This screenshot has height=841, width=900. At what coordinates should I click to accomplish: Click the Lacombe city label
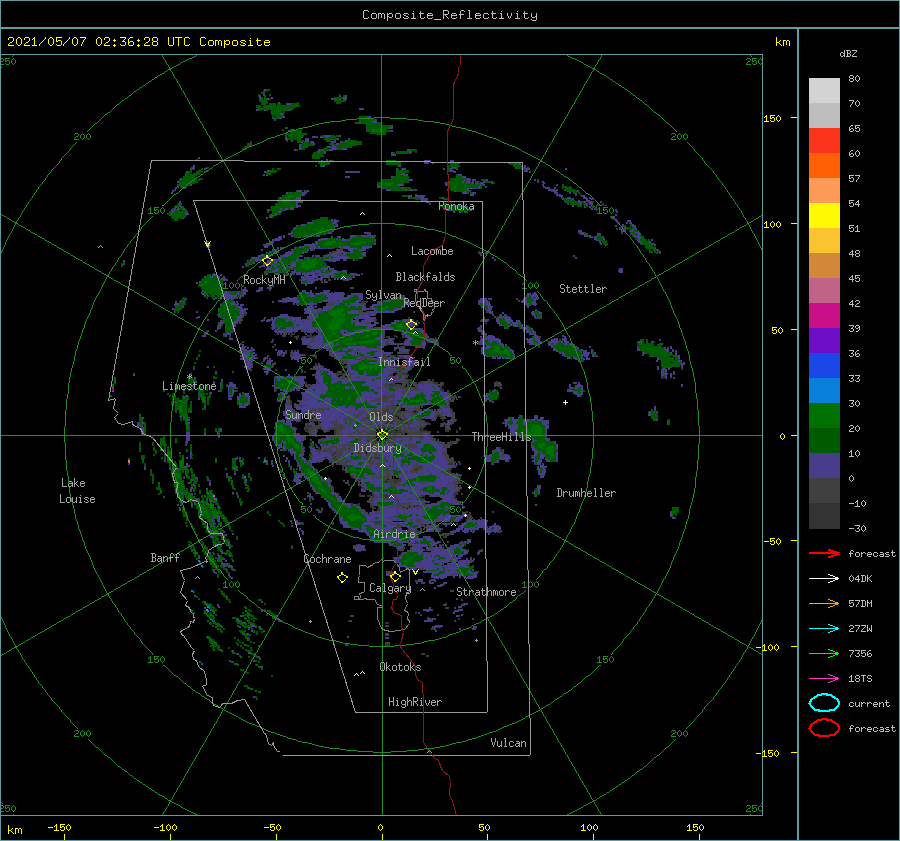pos(432,251)
